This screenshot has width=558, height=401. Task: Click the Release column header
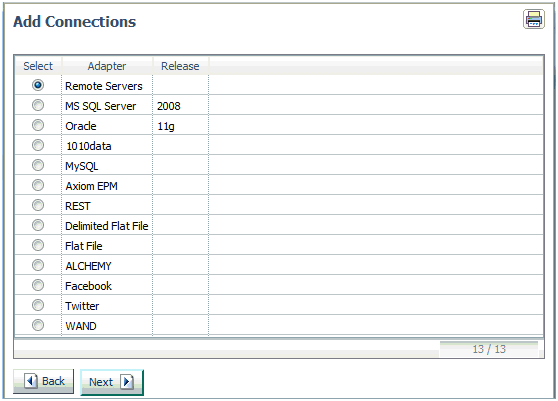click(x=180, y=66)
